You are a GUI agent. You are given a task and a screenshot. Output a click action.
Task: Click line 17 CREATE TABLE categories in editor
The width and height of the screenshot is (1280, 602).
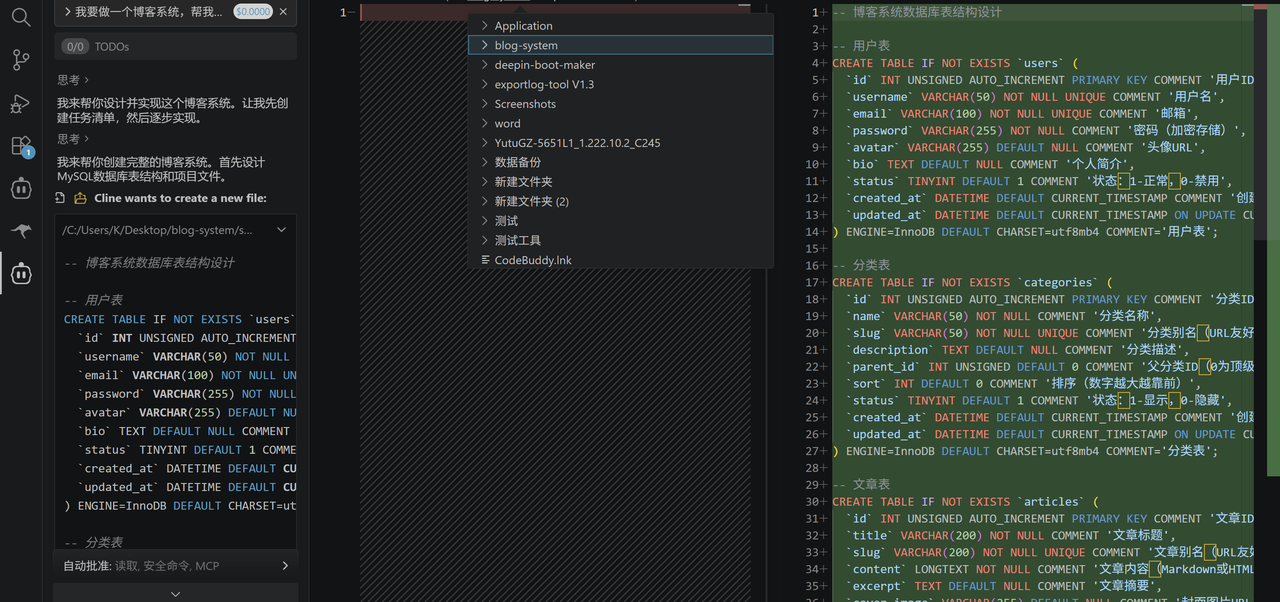[972, 282]
